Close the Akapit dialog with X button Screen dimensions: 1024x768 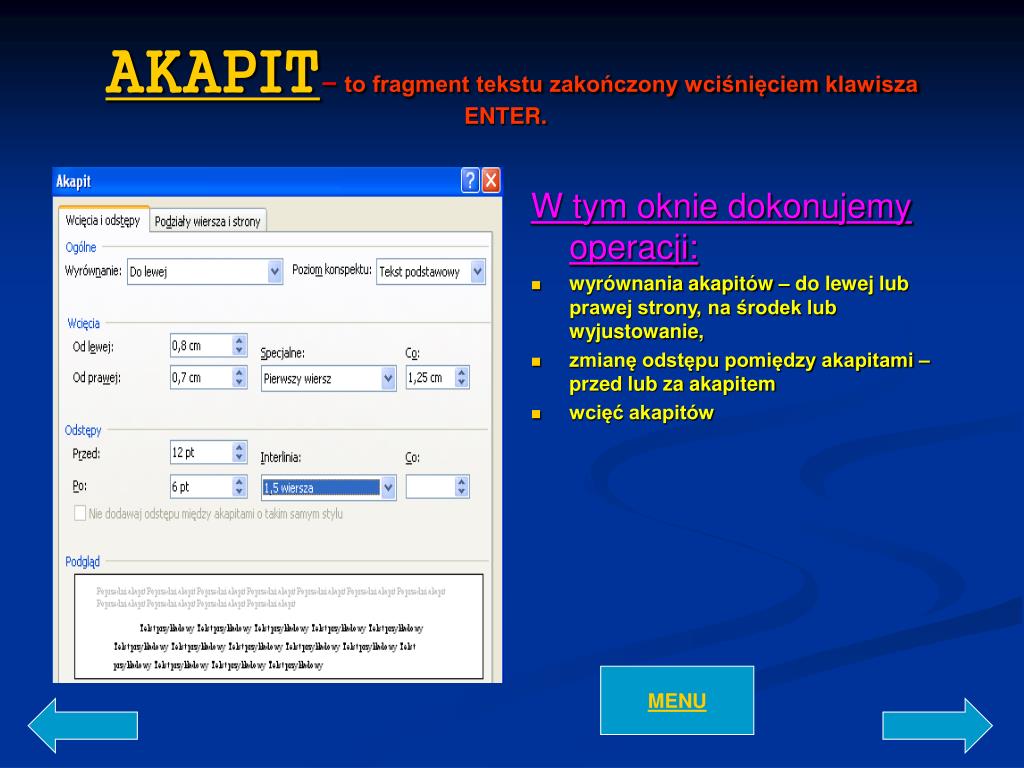(x=491, y=180)
